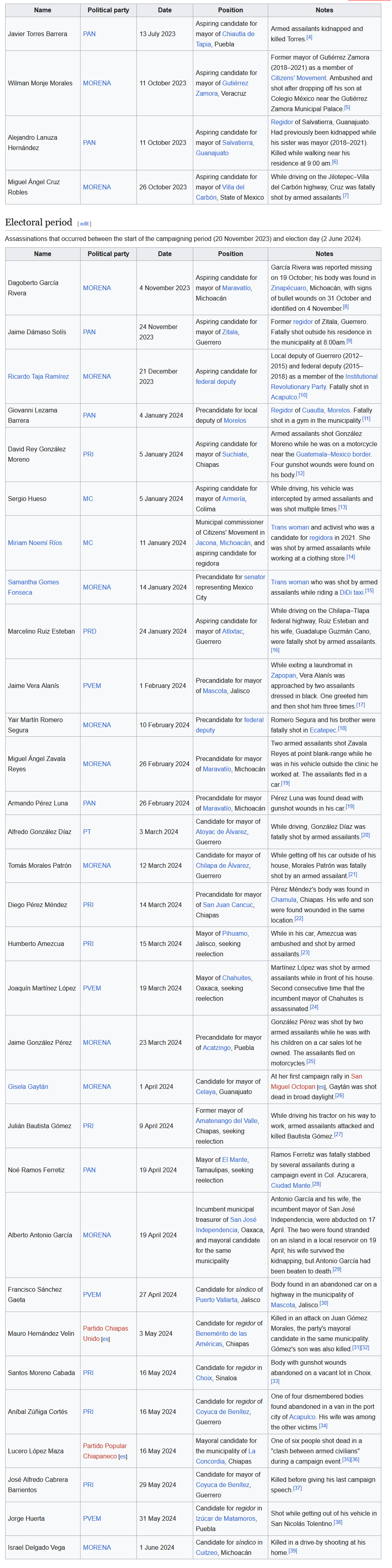Open the Gisela Gaytán name link

coord(28,1087)
